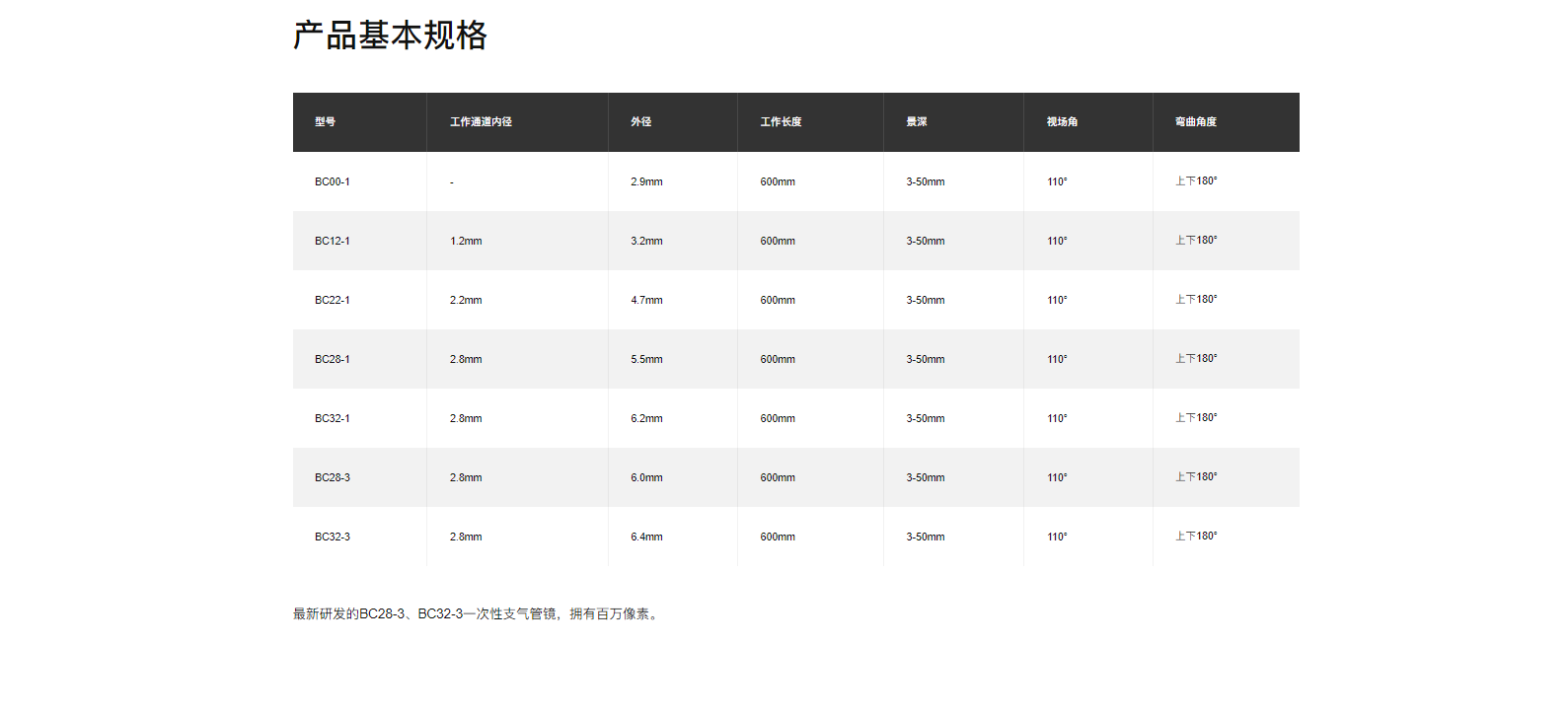This screenshot has height=717, width=1568.
Task: Click the BC28-3 model cell
Action: [x=333, y=477]
